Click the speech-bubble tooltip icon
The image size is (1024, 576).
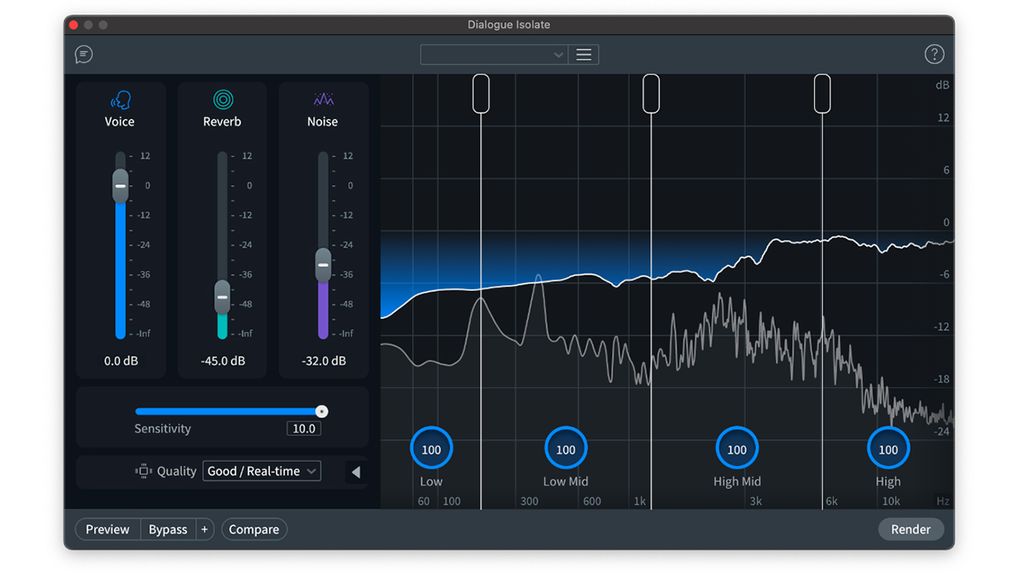coord(83,53)
